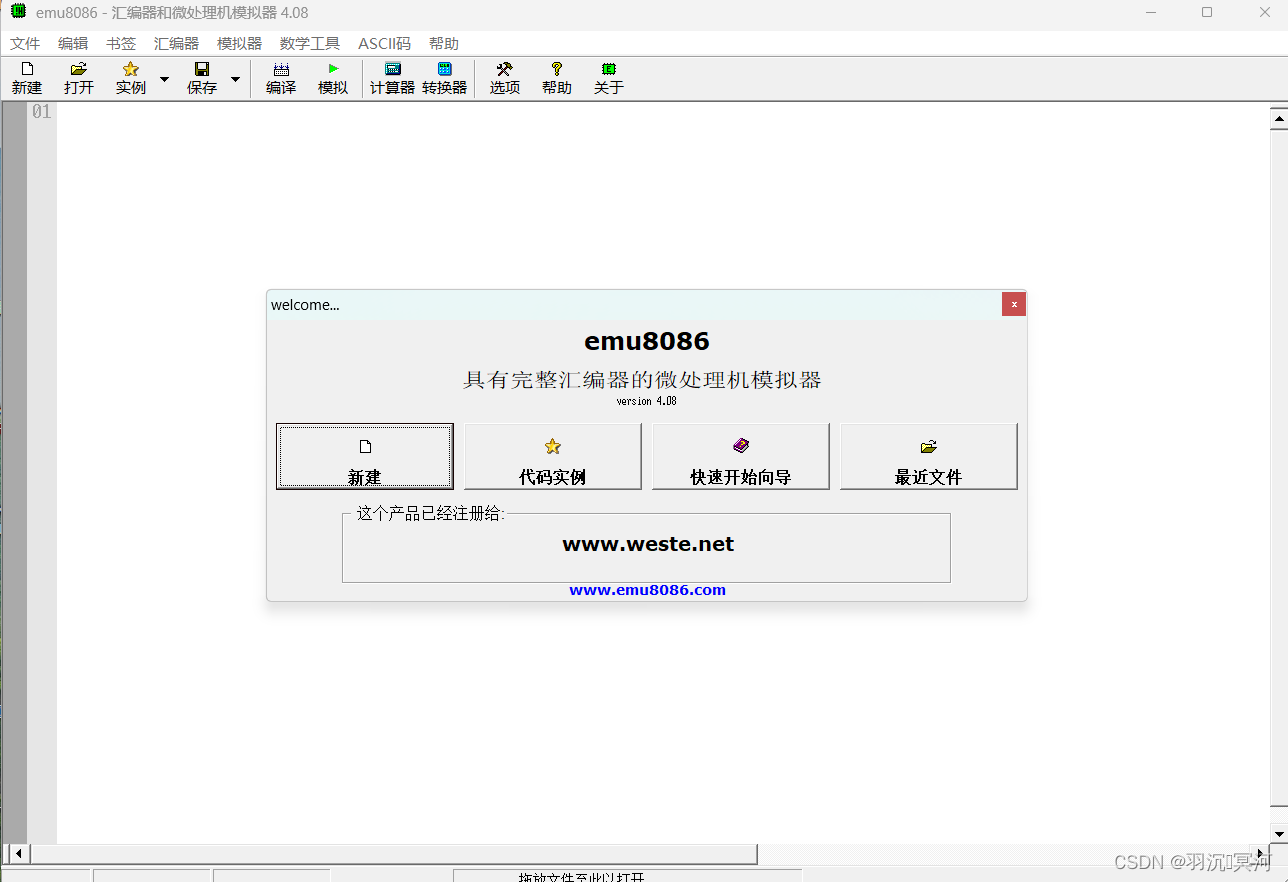This screenshot has height=882, width=1288.
Task: Show about dialog with 关于 icon
Action: pos(608,77)
